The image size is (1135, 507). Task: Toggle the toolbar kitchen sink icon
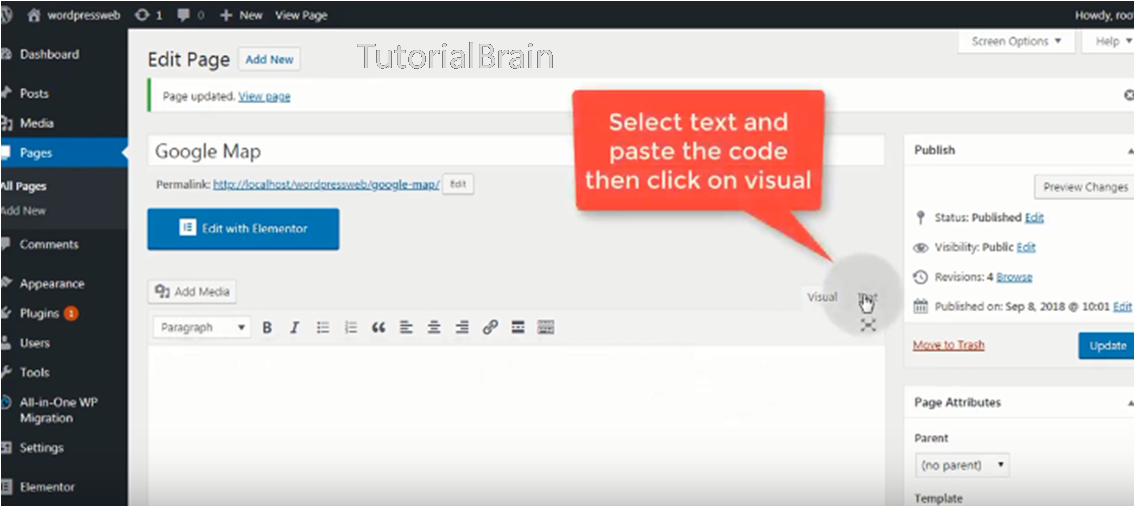click(x=546, y=327)
